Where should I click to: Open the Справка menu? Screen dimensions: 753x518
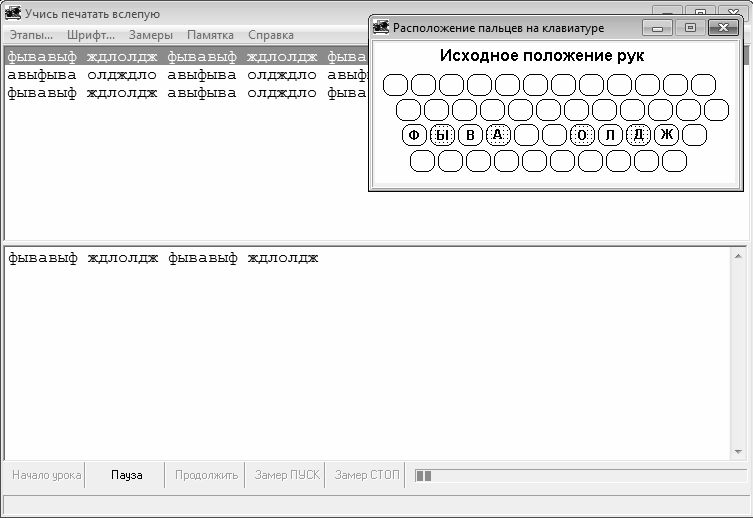coord(271,35)
